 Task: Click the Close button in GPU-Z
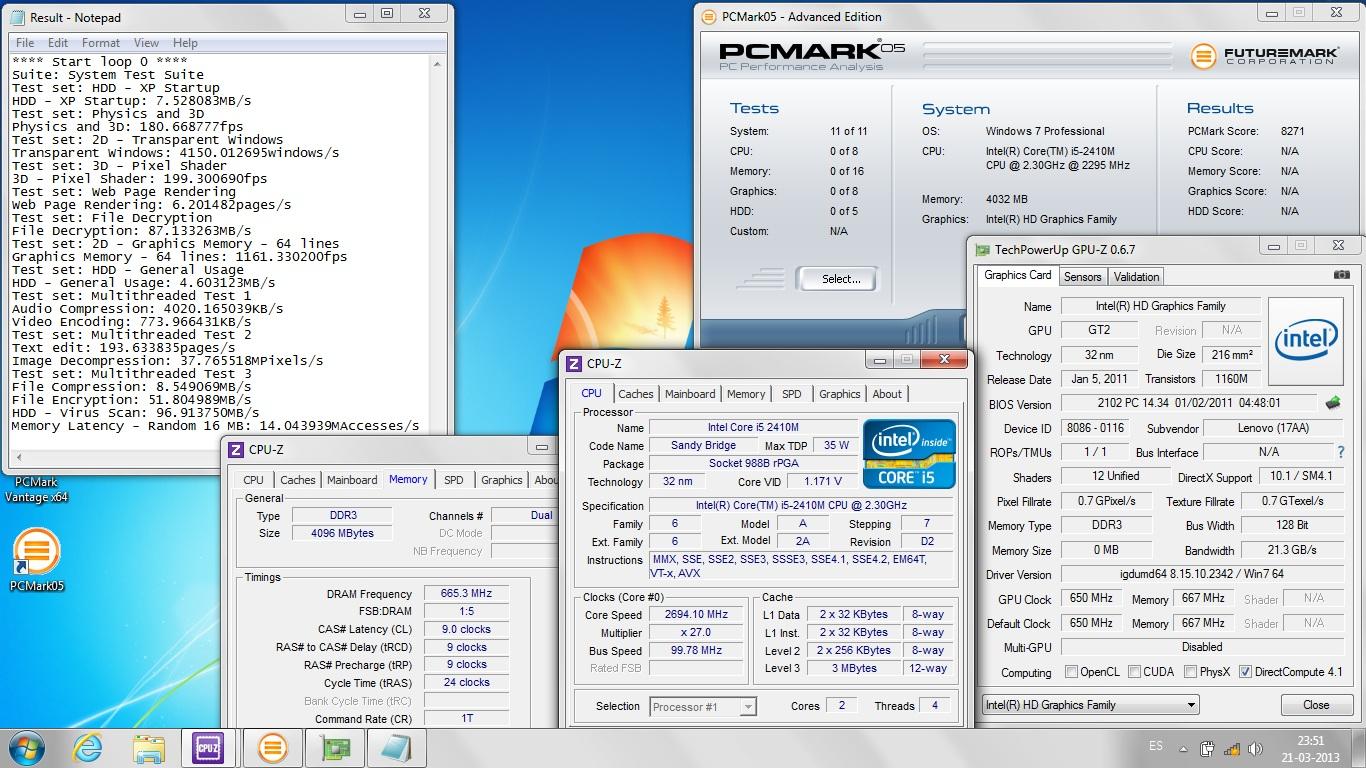(1316, 705)
